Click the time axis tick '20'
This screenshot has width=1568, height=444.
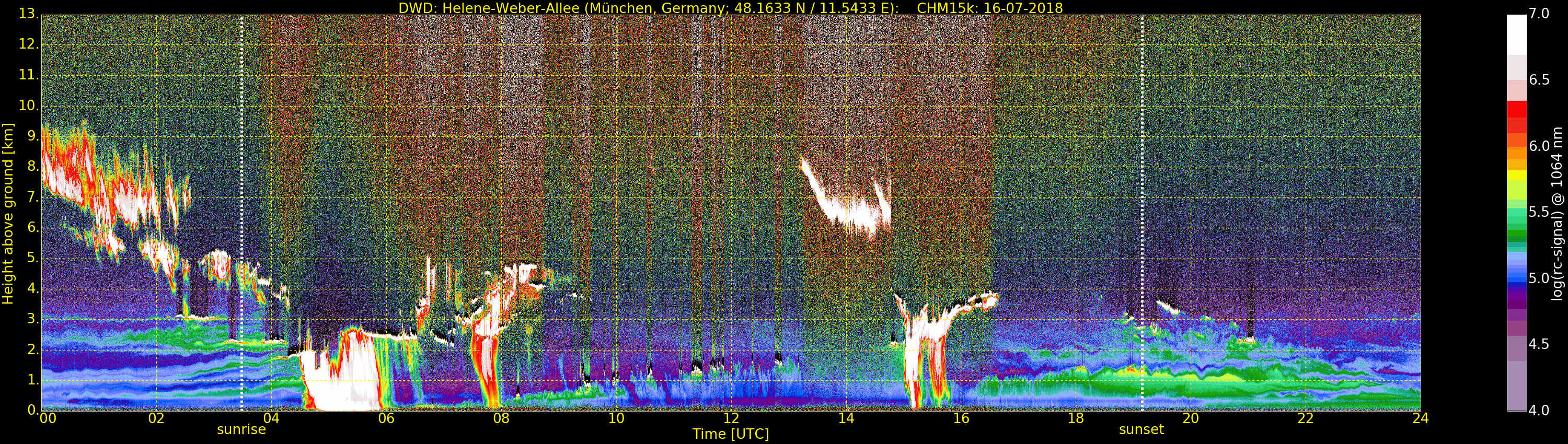[x=1191, y=418]
